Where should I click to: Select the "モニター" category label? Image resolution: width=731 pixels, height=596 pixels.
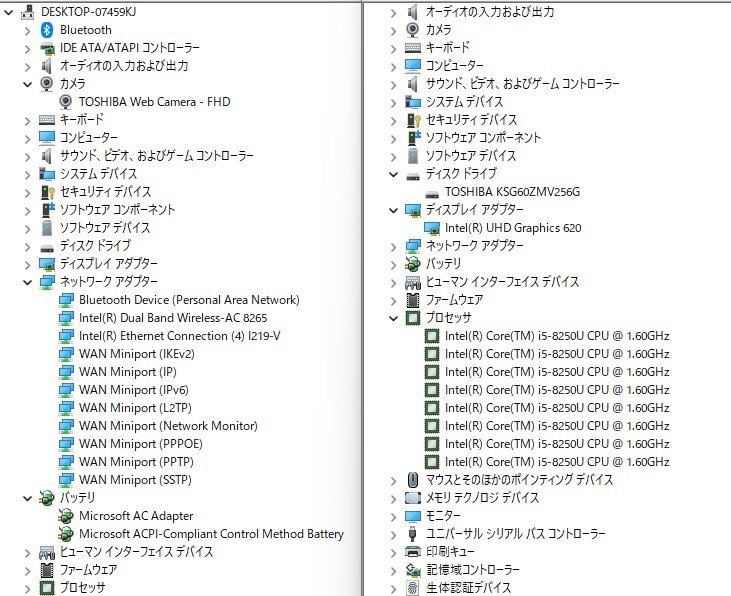[443, 516]
